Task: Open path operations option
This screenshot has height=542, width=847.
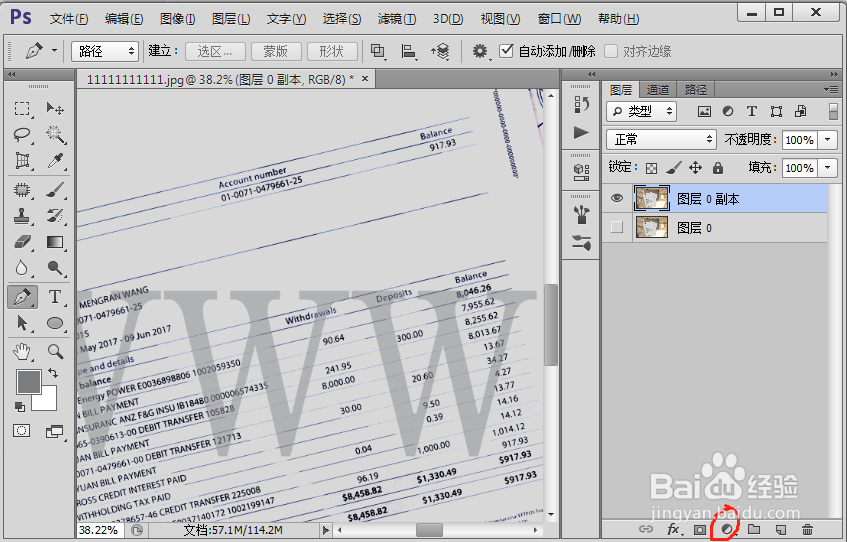Action: coord(378,51)
